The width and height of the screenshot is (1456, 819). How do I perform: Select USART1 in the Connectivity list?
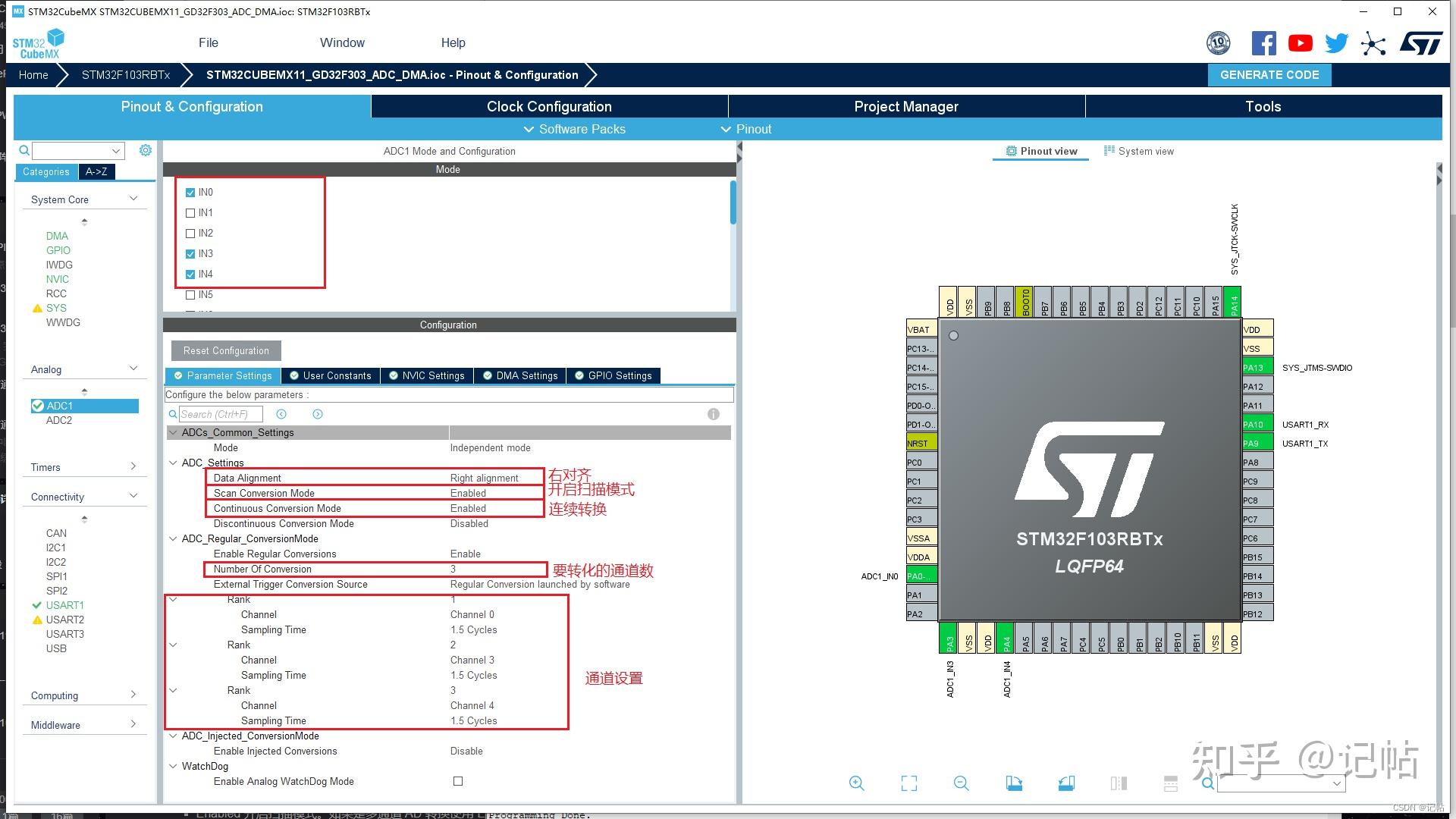click(x=64, y=605)
